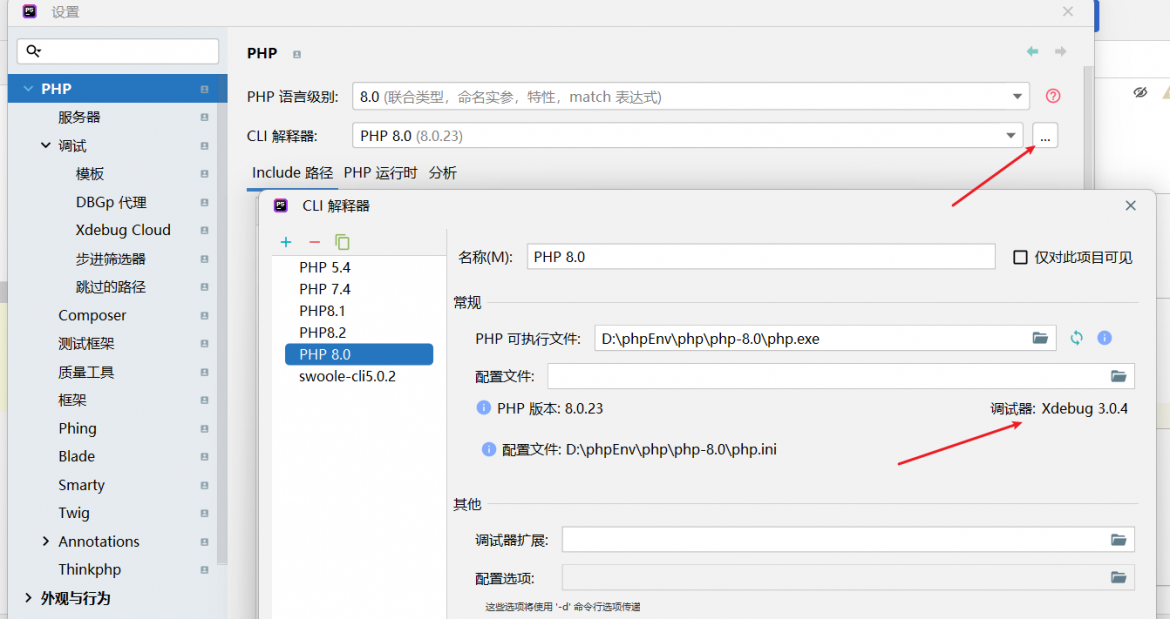Click project icon on the Thinkphp row
1170x619 pixels.
pos(204,570)
